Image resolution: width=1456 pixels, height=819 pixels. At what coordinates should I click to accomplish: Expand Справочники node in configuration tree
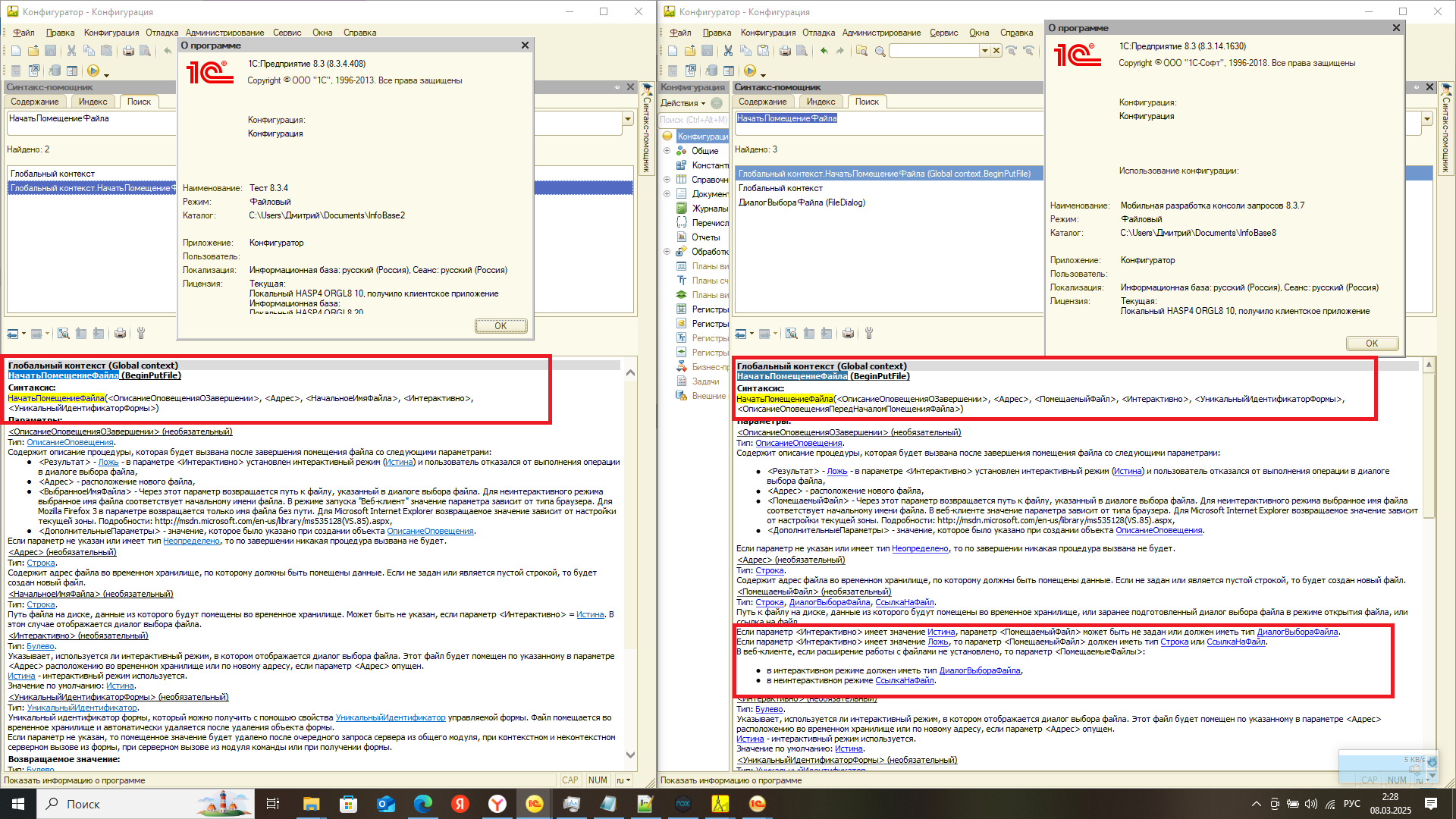click(x=667, y=180)
